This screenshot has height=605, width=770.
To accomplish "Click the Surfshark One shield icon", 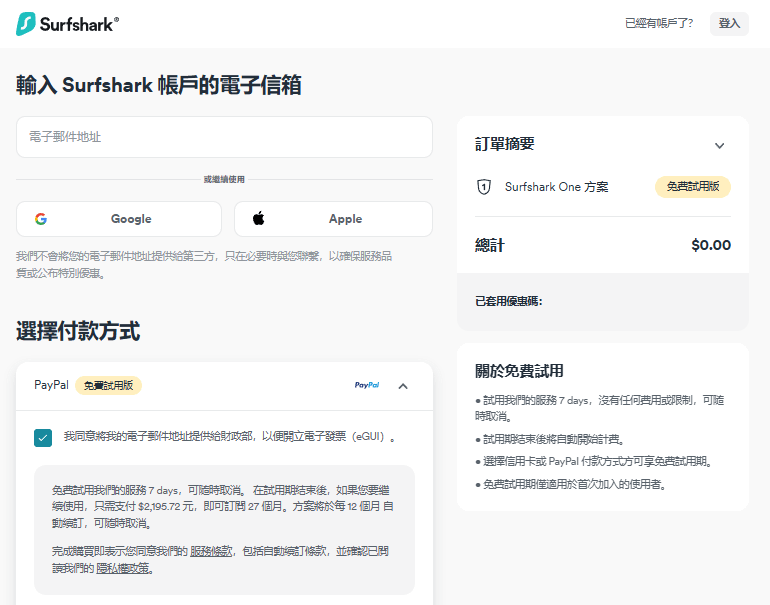I will [x=484, y=187].
